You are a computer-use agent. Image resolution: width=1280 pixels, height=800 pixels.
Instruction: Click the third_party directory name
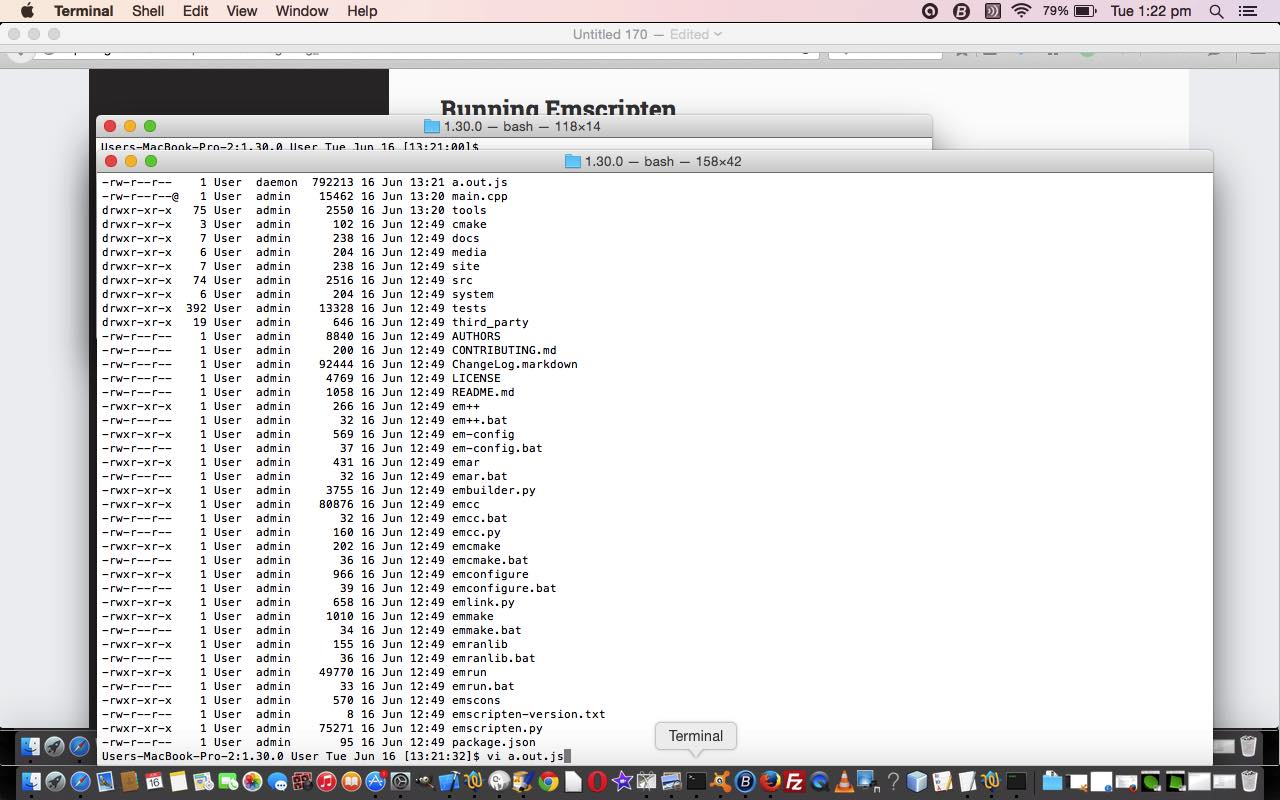(490, 322)
